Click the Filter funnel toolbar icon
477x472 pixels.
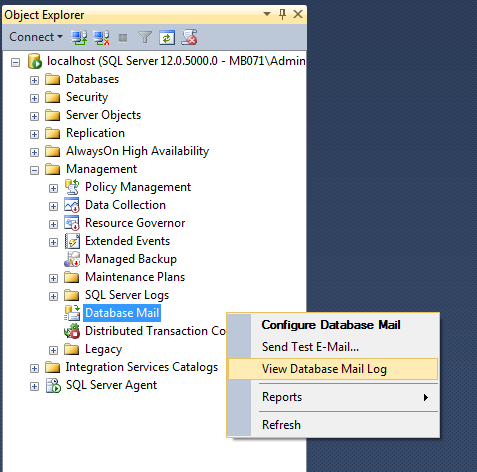click(x=145, y=37)
